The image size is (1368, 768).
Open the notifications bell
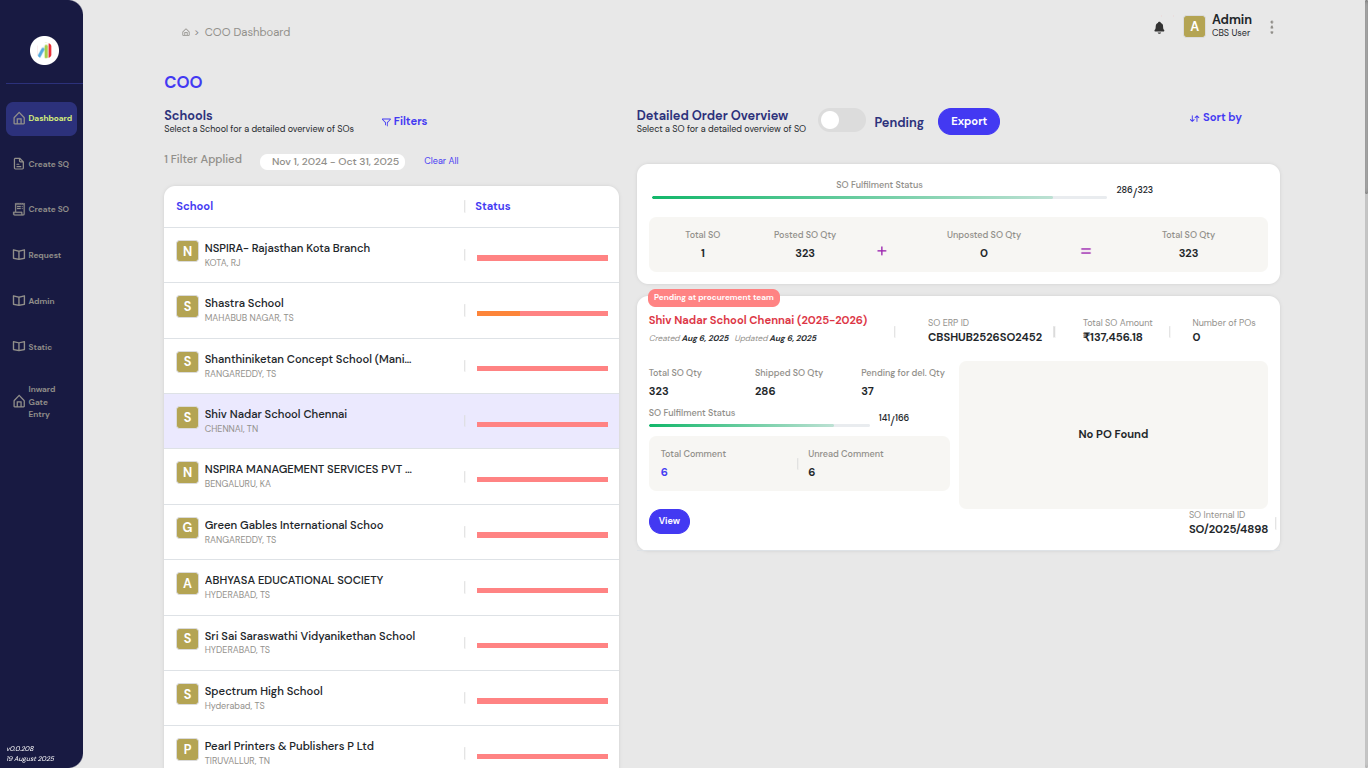click(x=1159, y=28)
